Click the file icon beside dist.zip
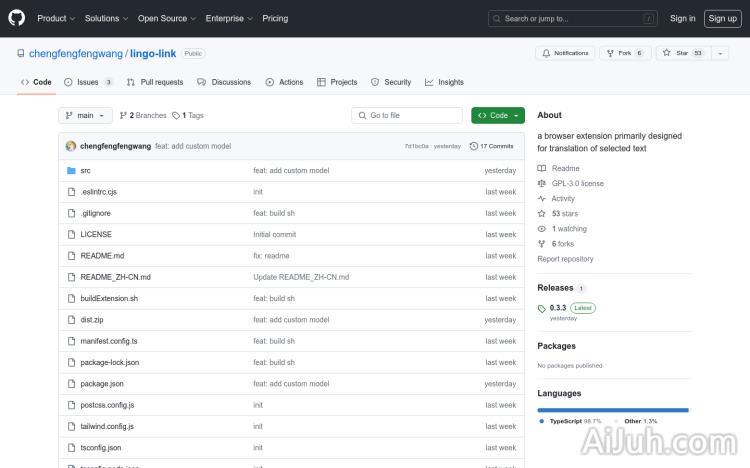The image size is (750, 468). [x=71, y=320]
